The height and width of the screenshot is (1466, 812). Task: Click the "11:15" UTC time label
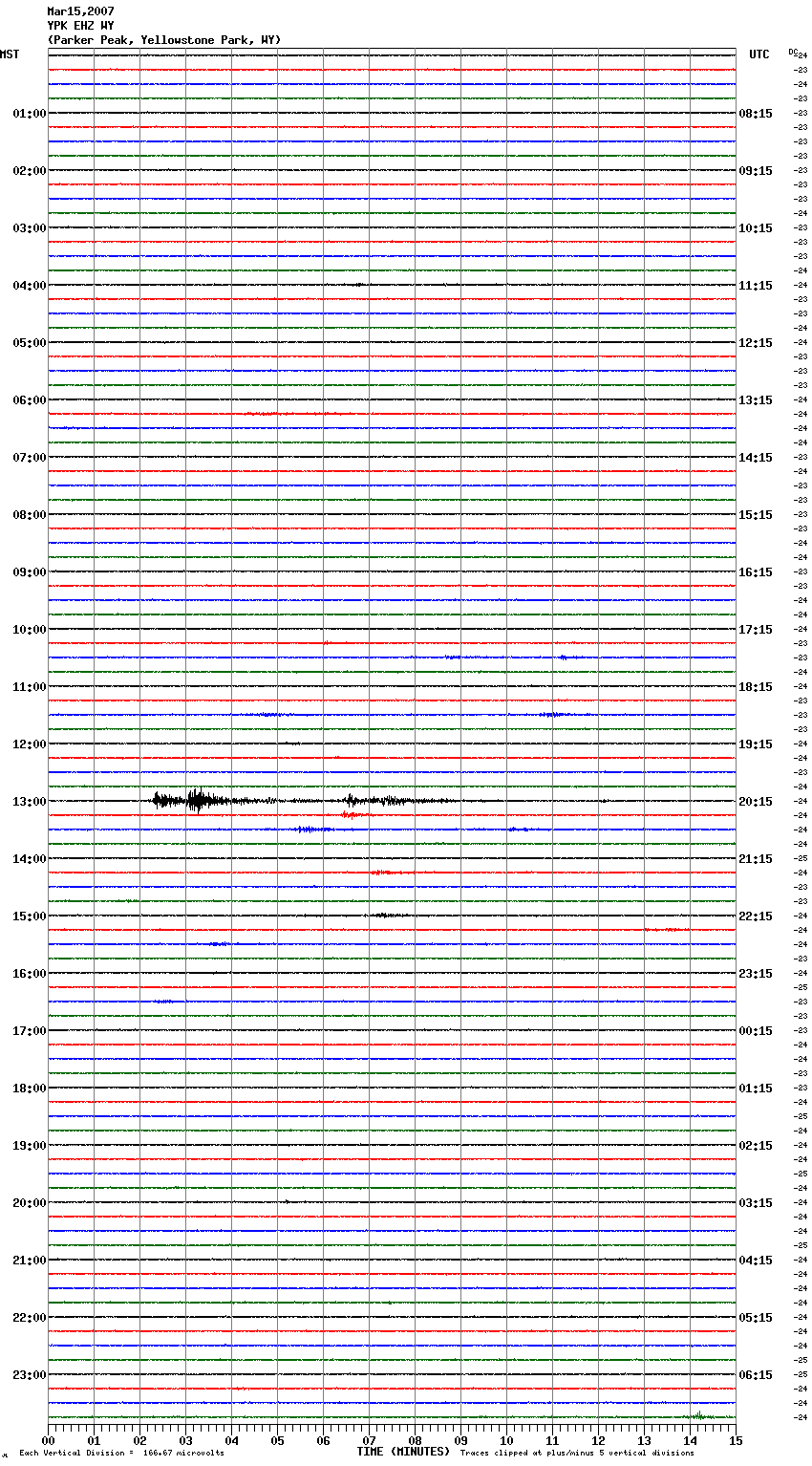pyautogui.click(x=756, y=286)
